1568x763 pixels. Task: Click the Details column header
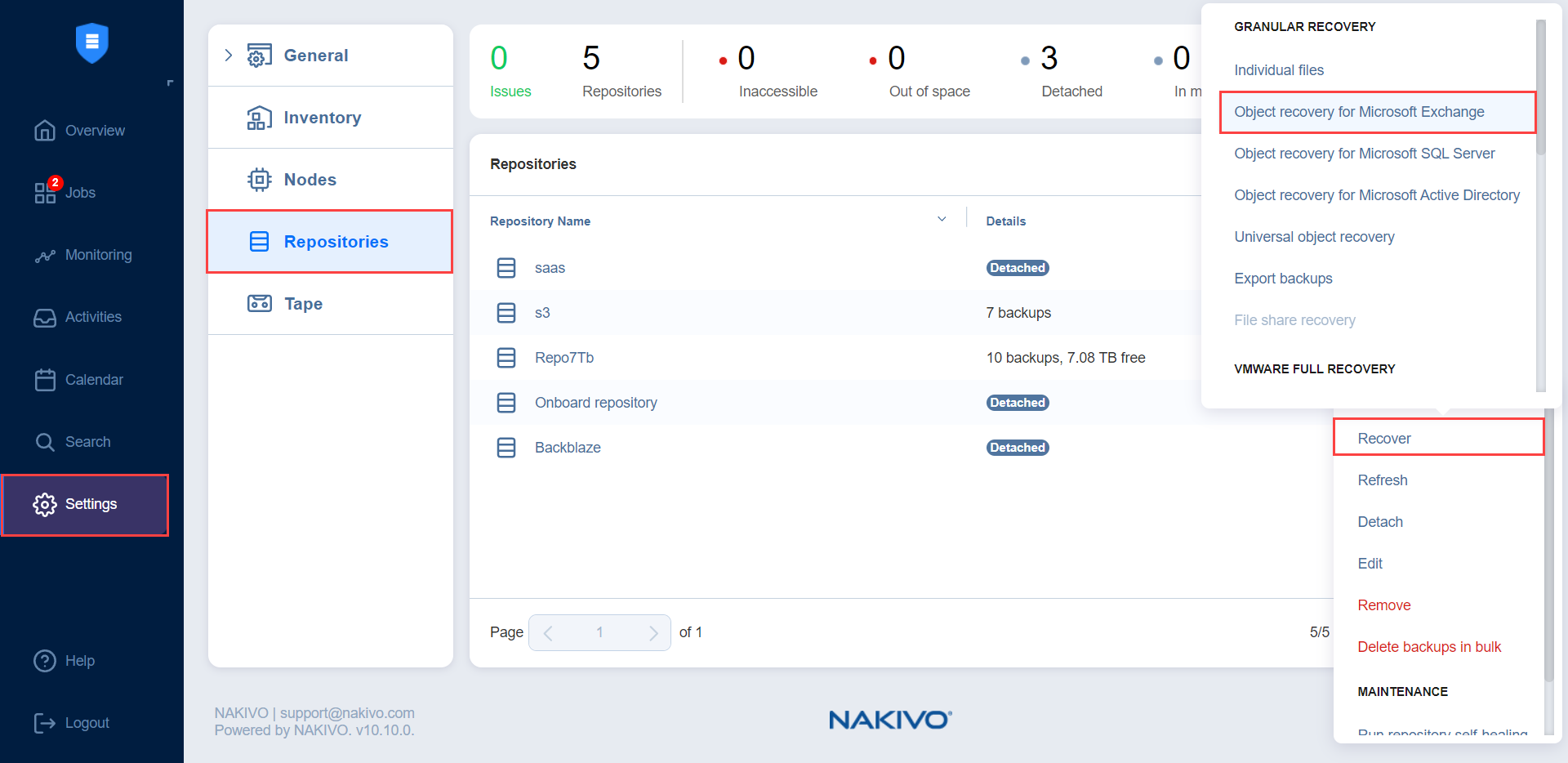pyautogui.click(x=1005, y=221)
